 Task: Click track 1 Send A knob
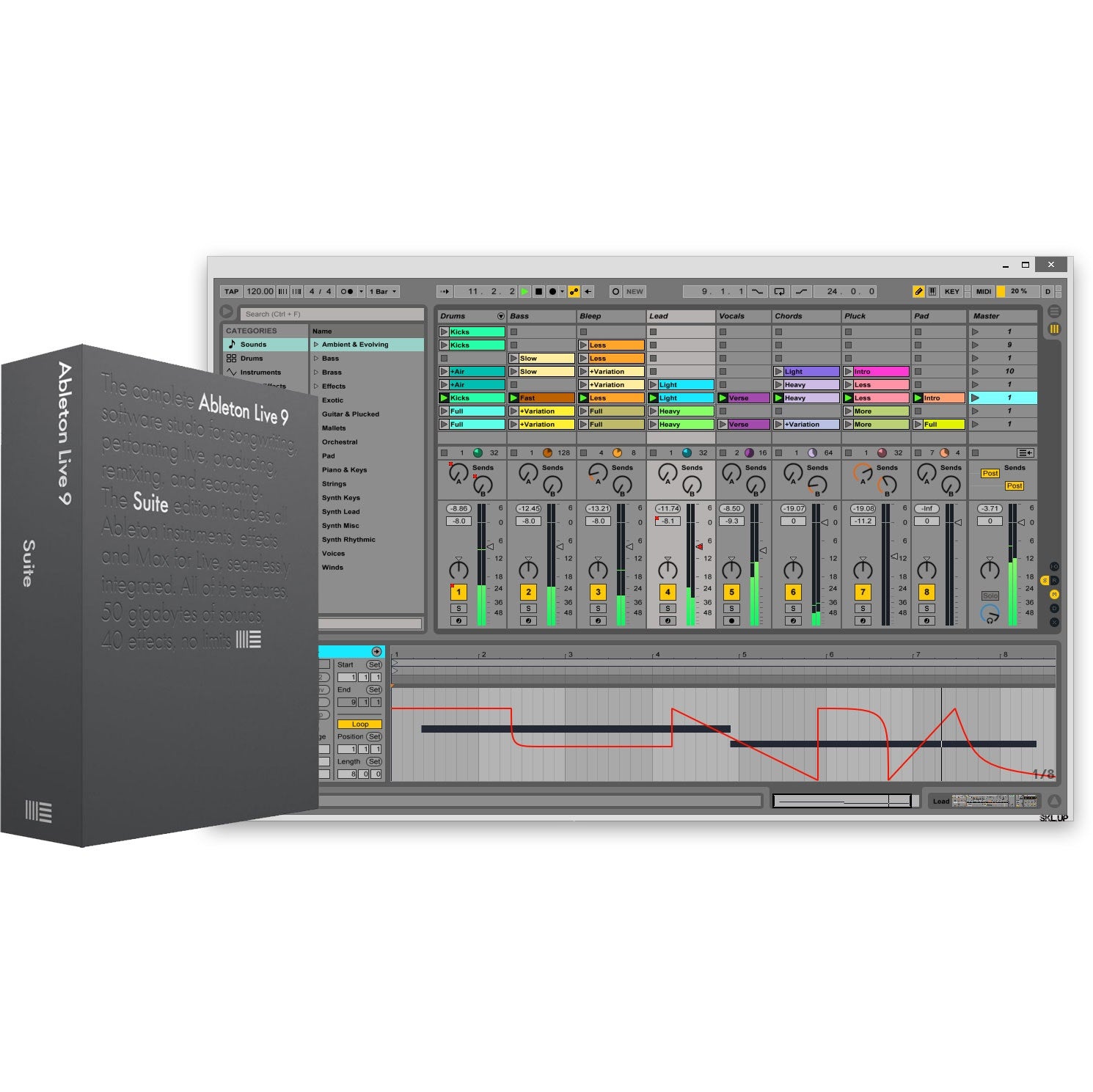[458, 473]
